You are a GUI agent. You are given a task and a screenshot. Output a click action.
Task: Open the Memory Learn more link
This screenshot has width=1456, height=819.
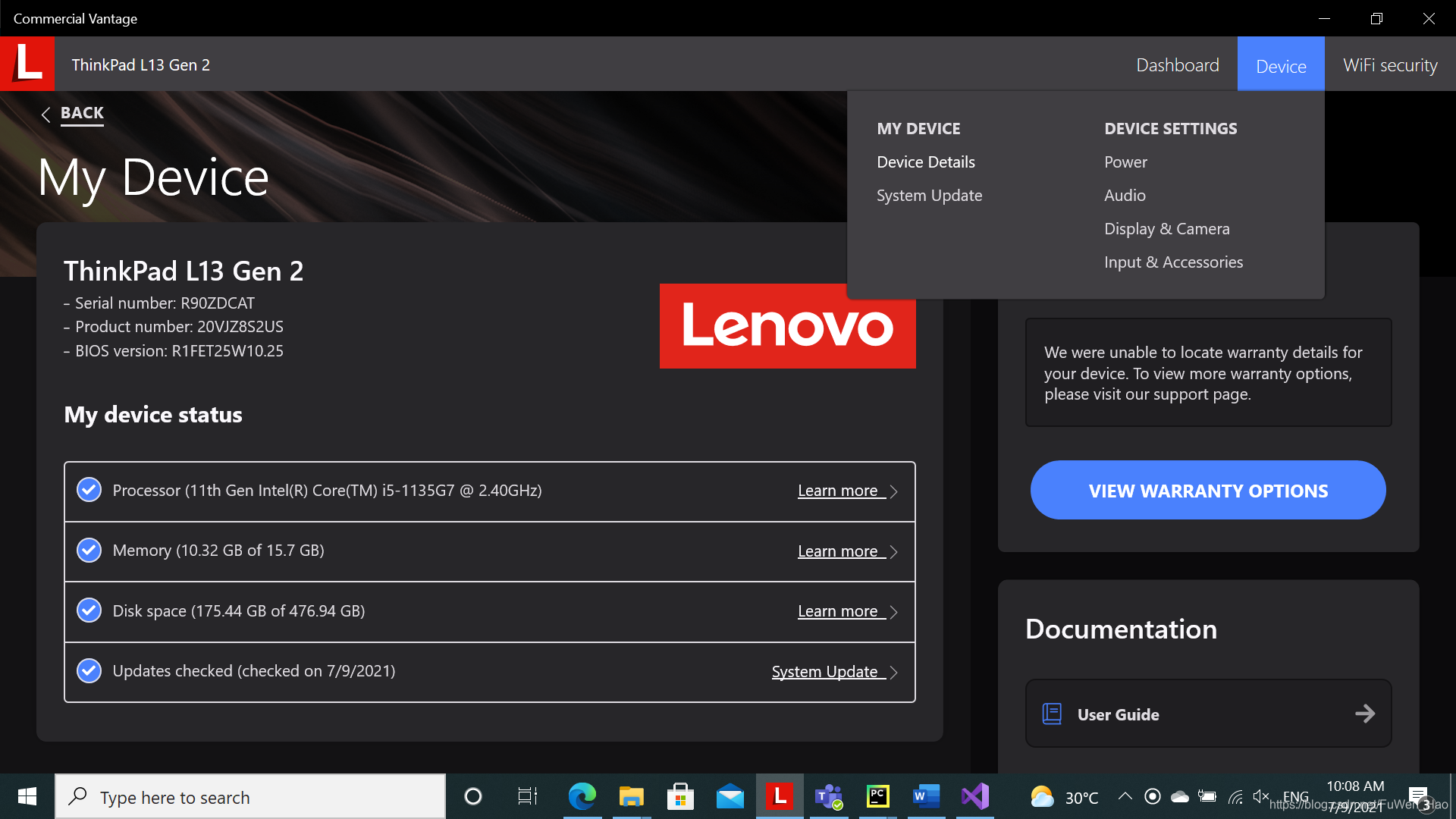(837, 551)
